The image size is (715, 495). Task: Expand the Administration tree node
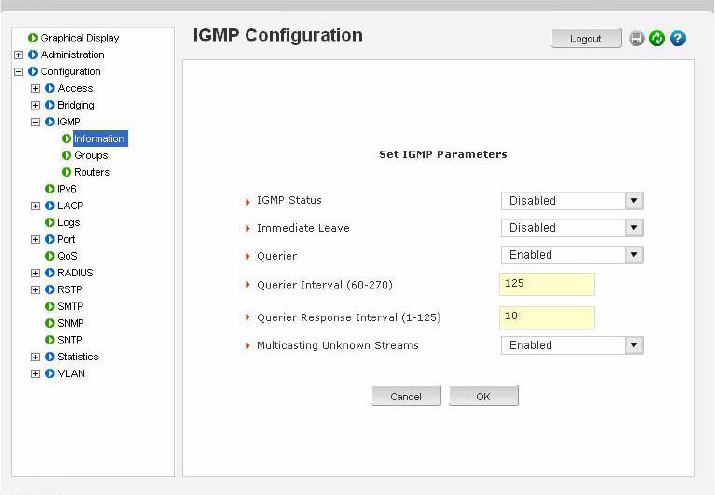click(x=18, y=55)
